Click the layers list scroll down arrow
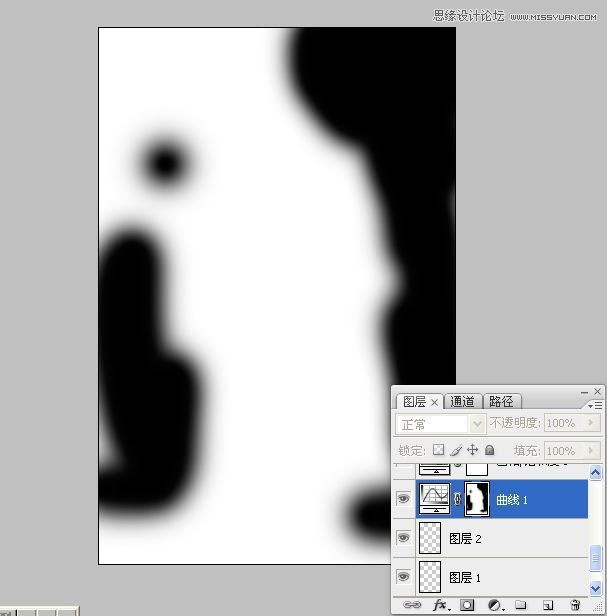Screen dimensions: 607x616 click(596, 588)
